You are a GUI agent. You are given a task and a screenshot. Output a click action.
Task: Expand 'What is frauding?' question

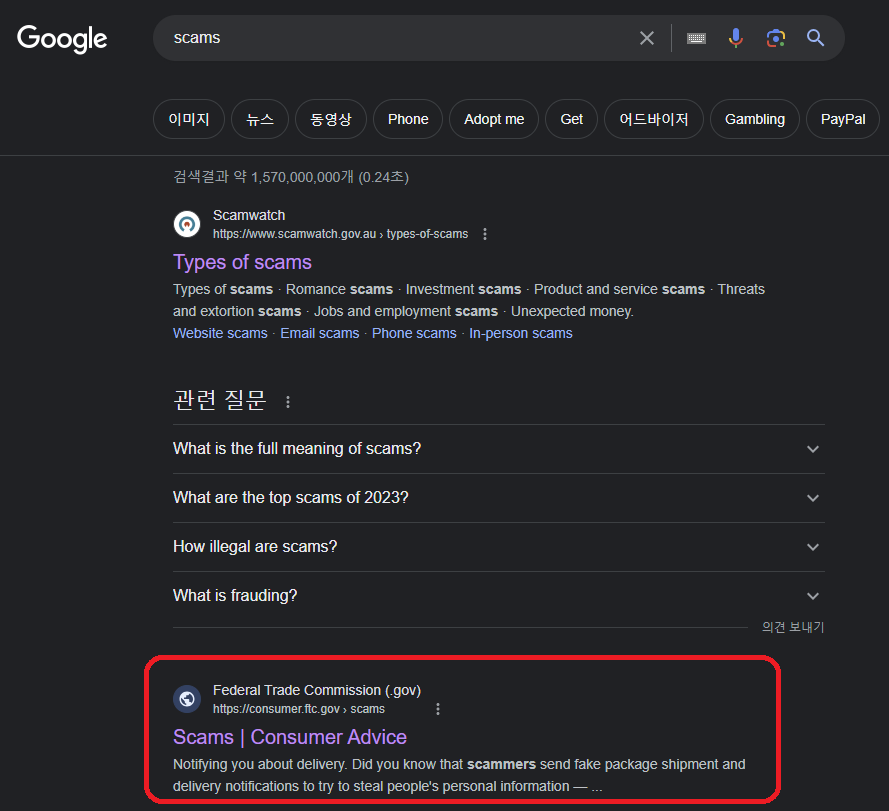[498, 595]
